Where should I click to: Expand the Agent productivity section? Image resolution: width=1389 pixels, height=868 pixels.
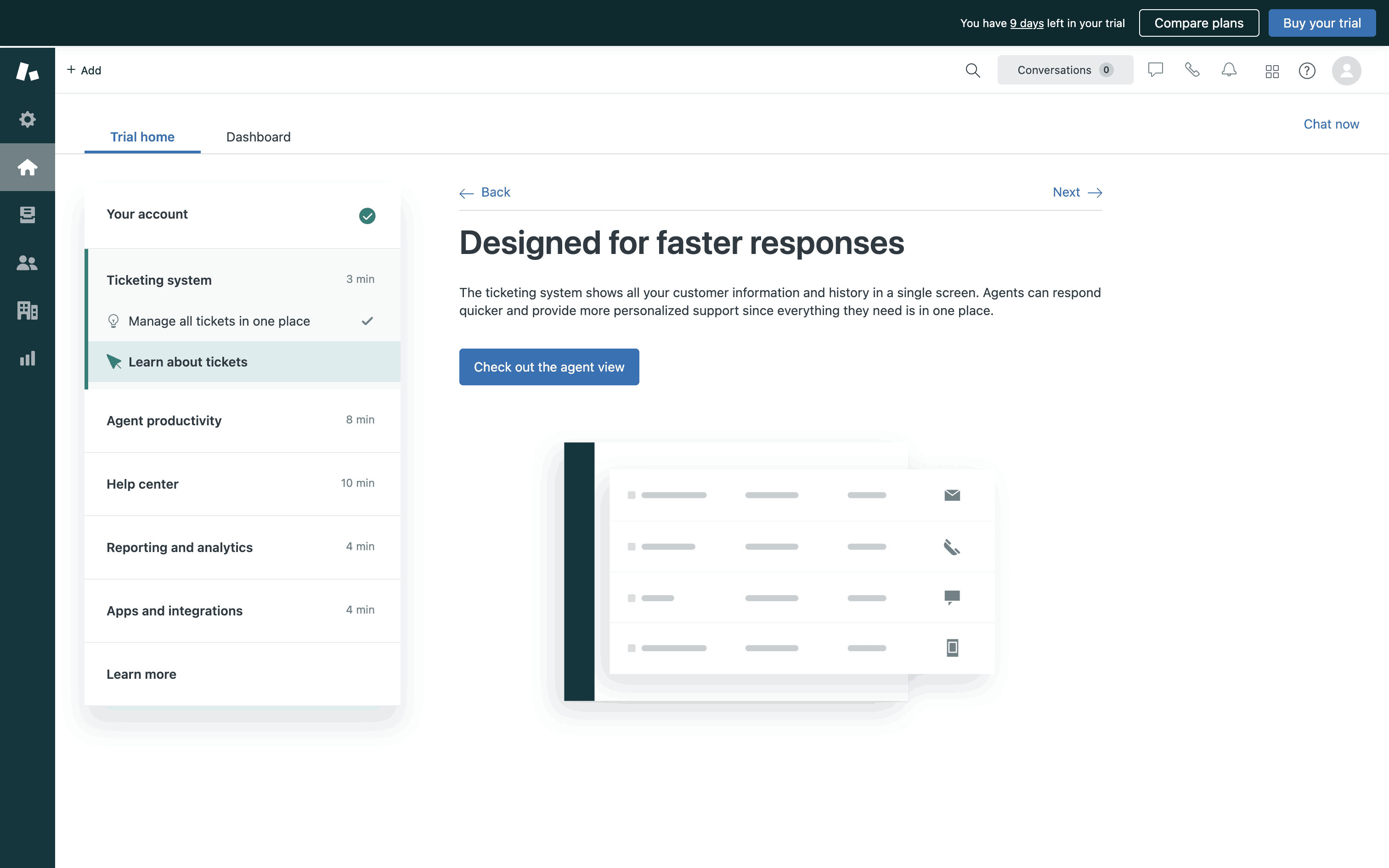pos(242,421)
